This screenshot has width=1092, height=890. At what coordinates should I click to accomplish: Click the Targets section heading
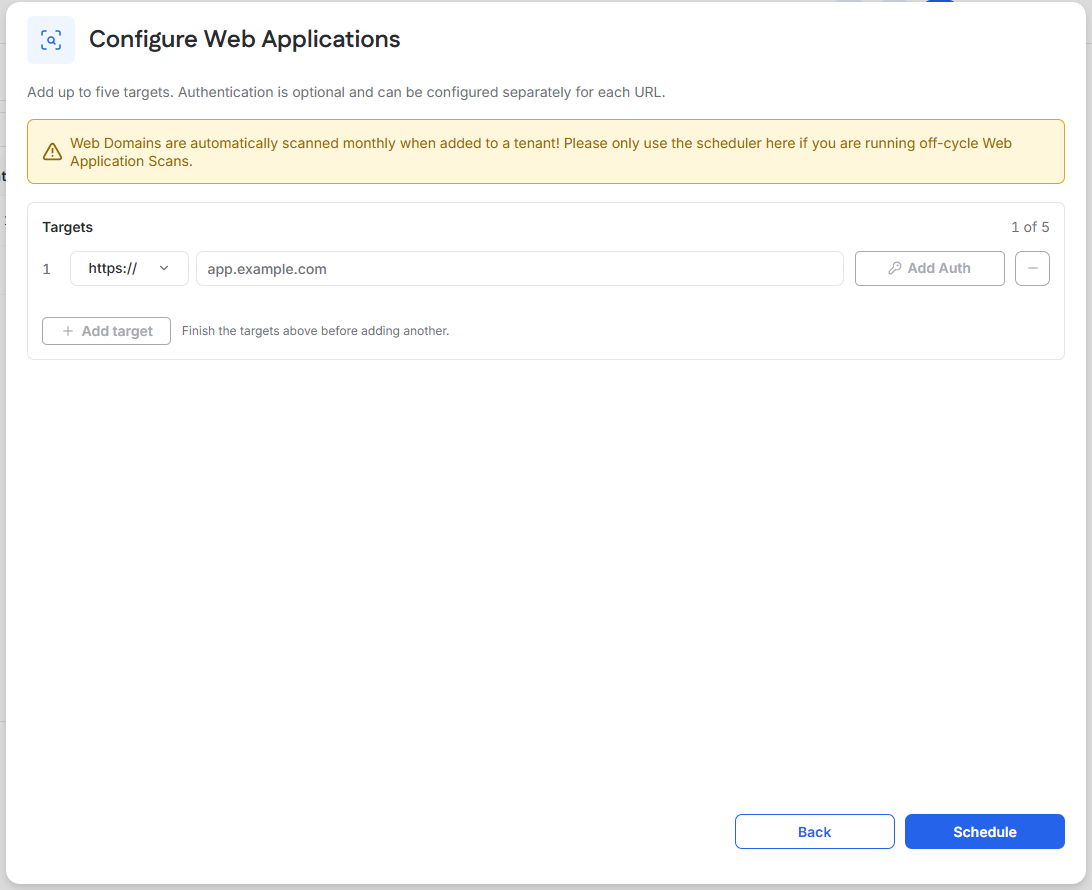[x=68, y=227]
